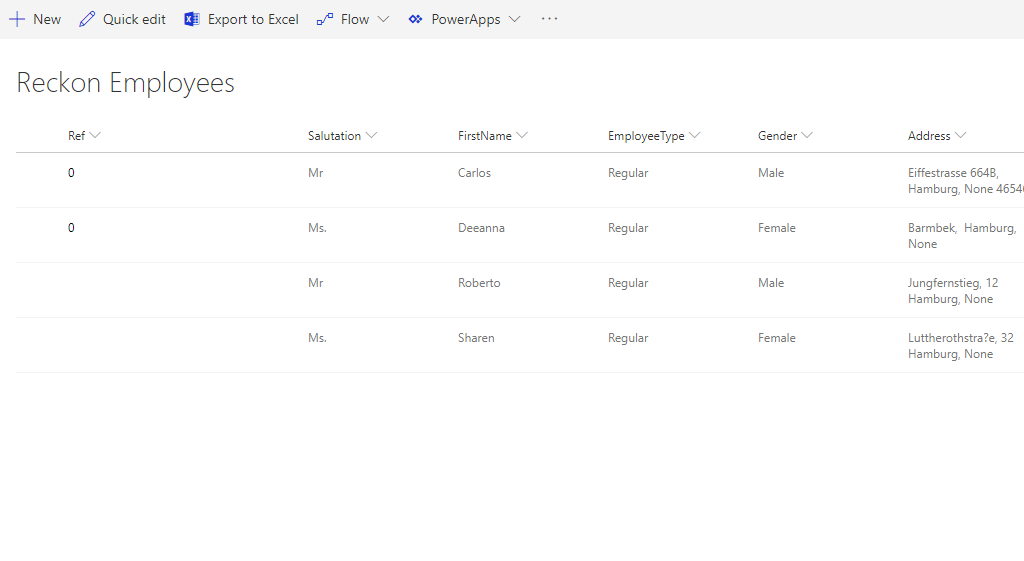Click the Reckon Employees list title
This screenshot has width=1024, height=561.
point(125,82)
